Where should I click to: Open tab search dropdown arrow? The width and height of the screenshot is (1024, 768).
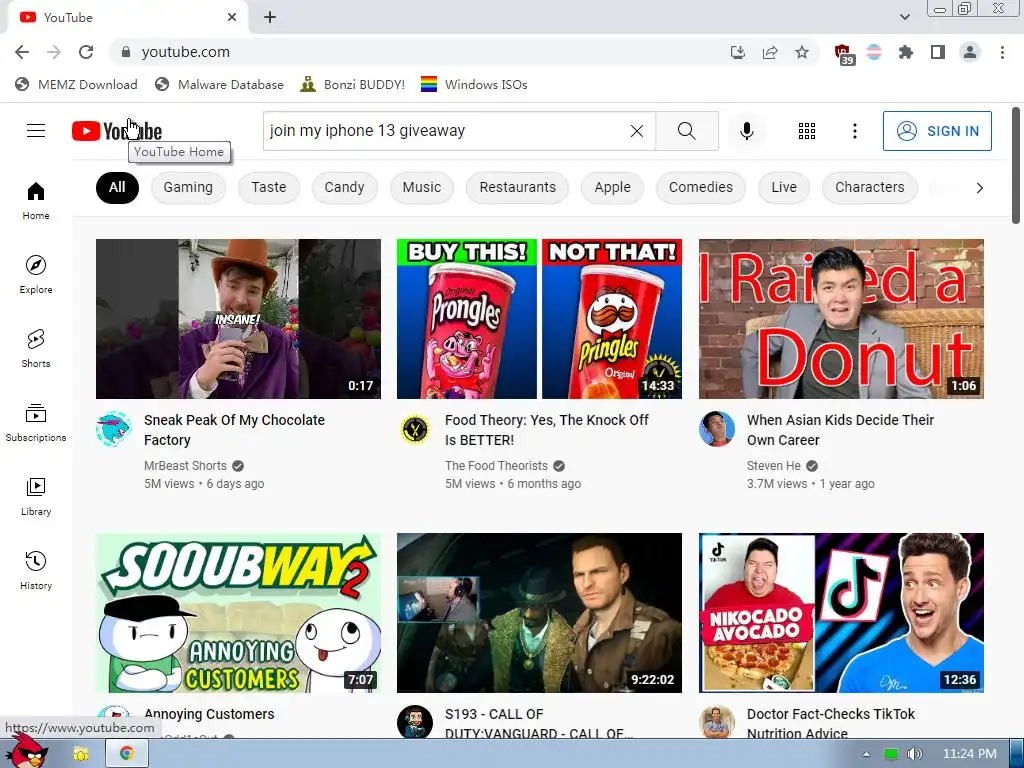(904, 18)
